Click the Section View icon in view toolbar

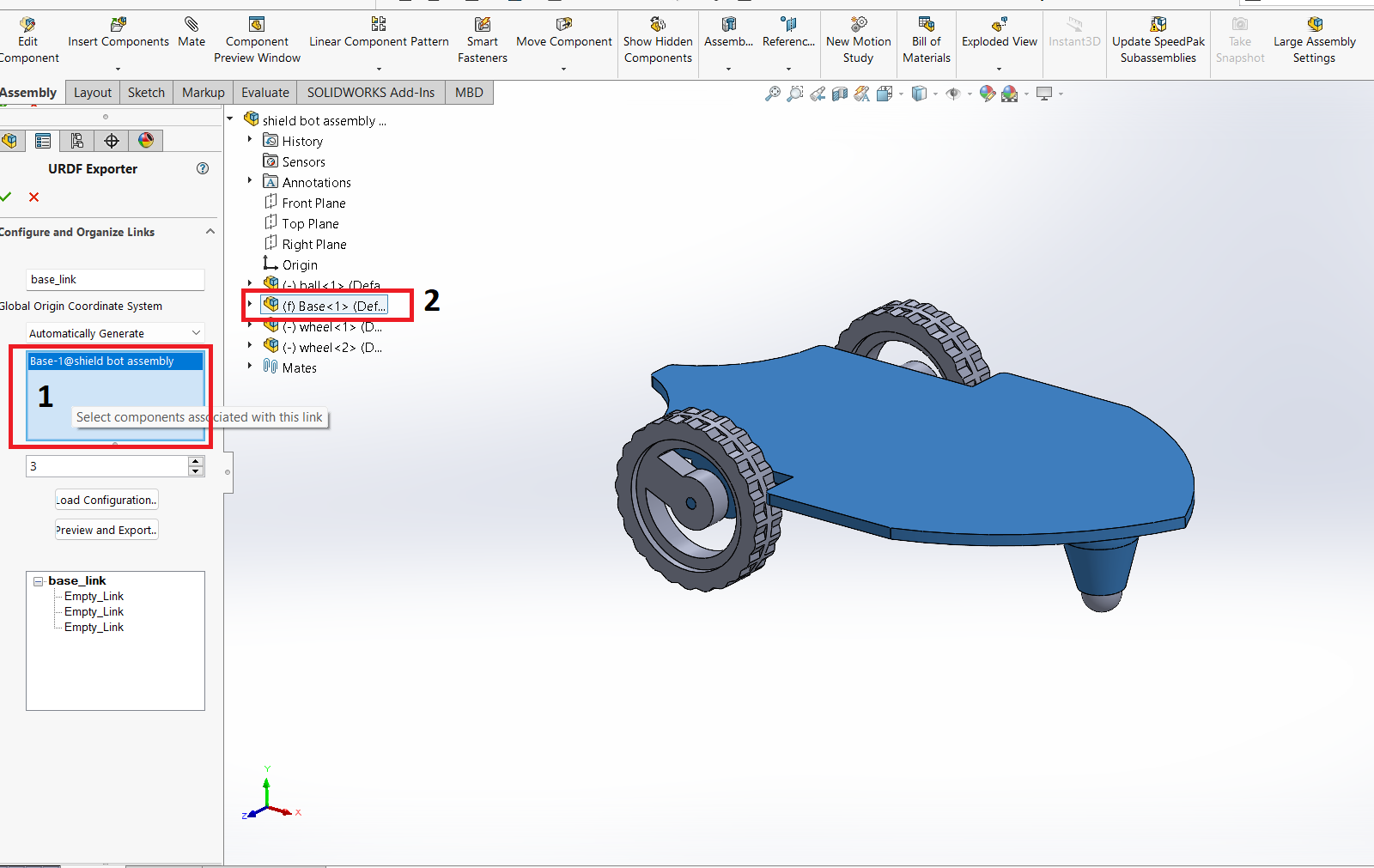click(840, 94)
